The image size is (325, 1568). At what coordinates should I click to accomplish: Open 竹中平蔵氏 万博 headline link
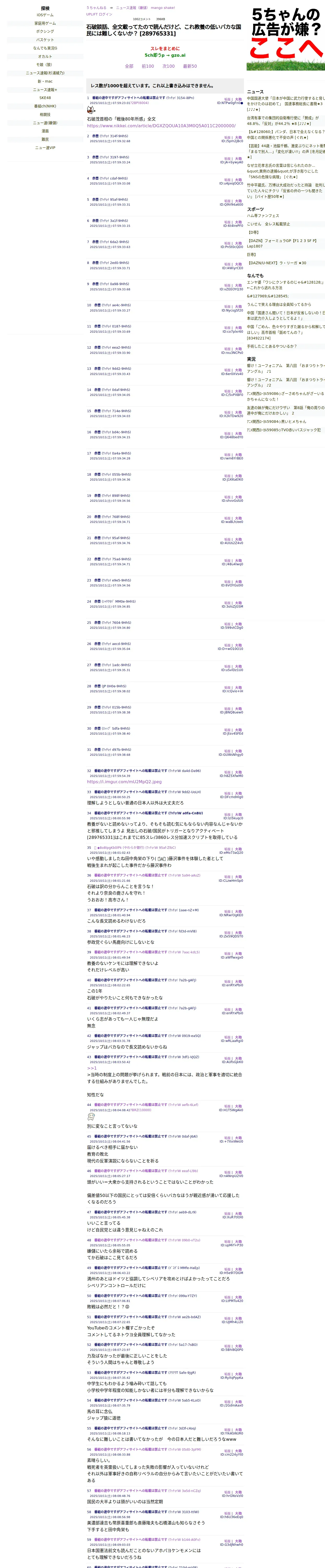tap(286, 191)
